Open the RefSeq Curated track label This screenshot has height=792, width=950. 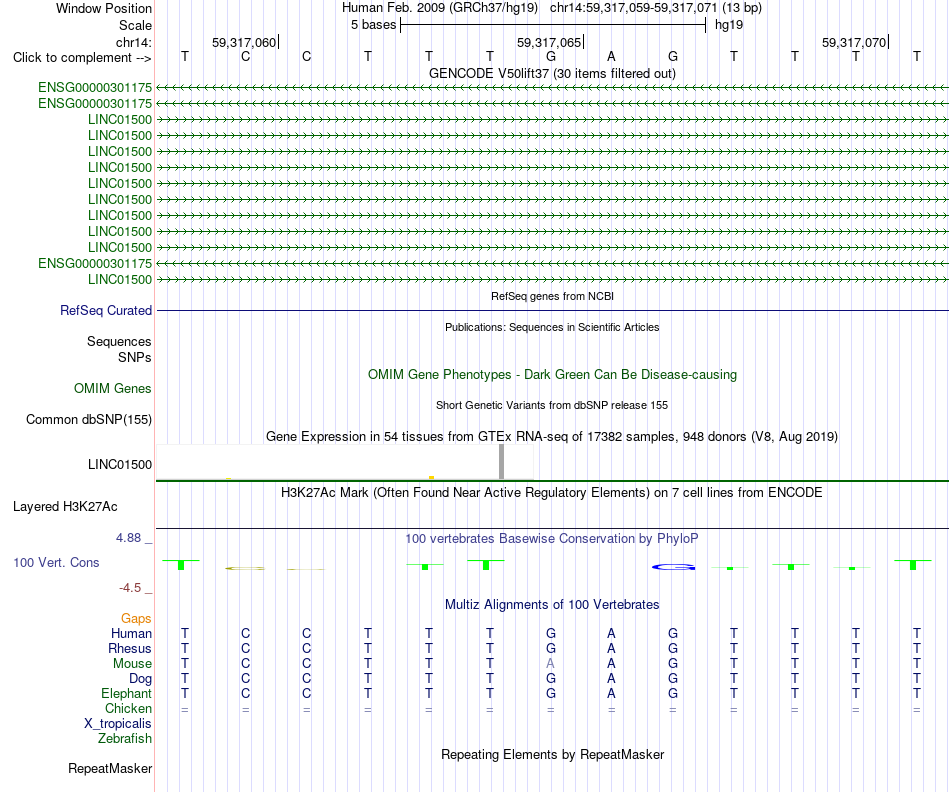coord(105,310)
